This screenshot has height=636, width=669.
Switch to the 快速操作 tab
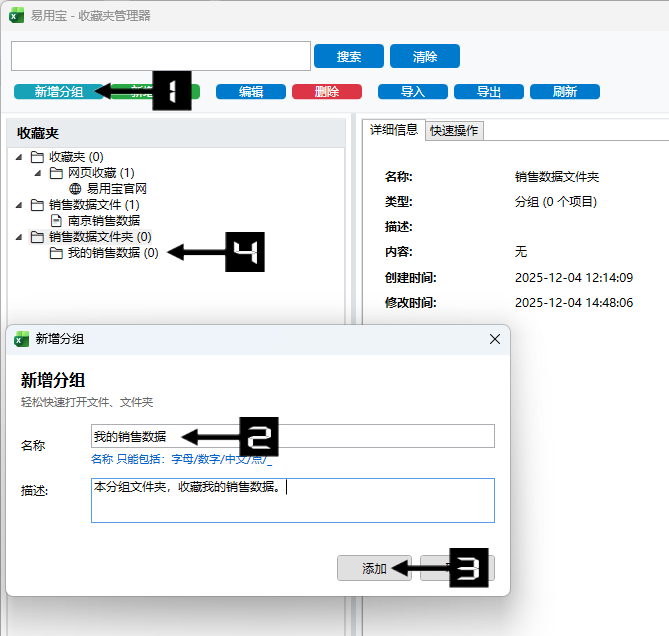(454, 130)
